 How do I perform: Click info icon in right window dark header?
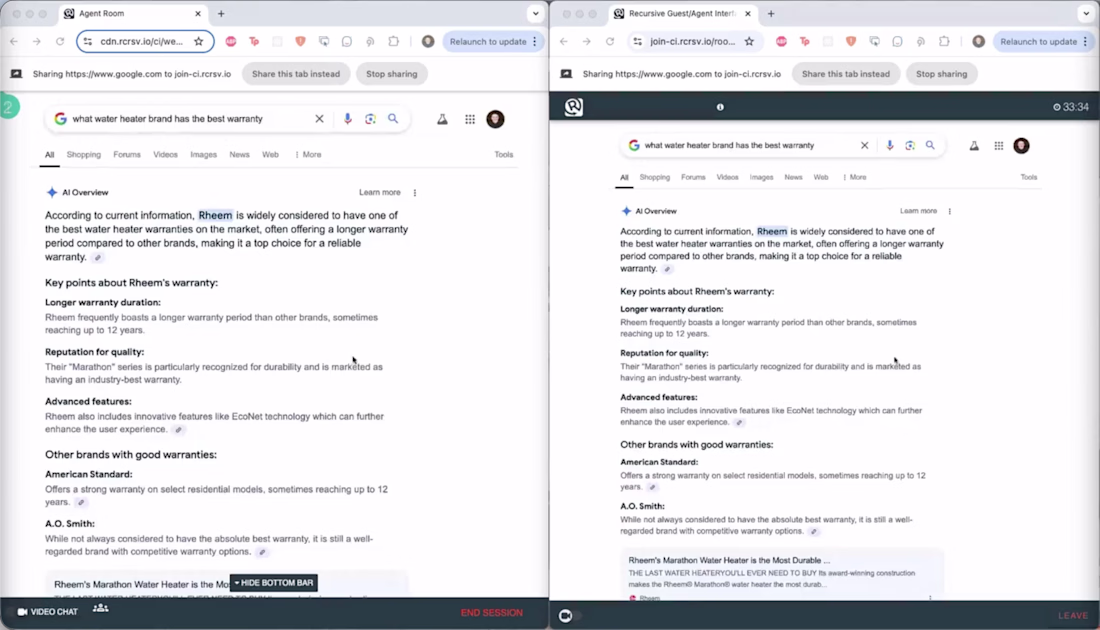pos(720,107)
